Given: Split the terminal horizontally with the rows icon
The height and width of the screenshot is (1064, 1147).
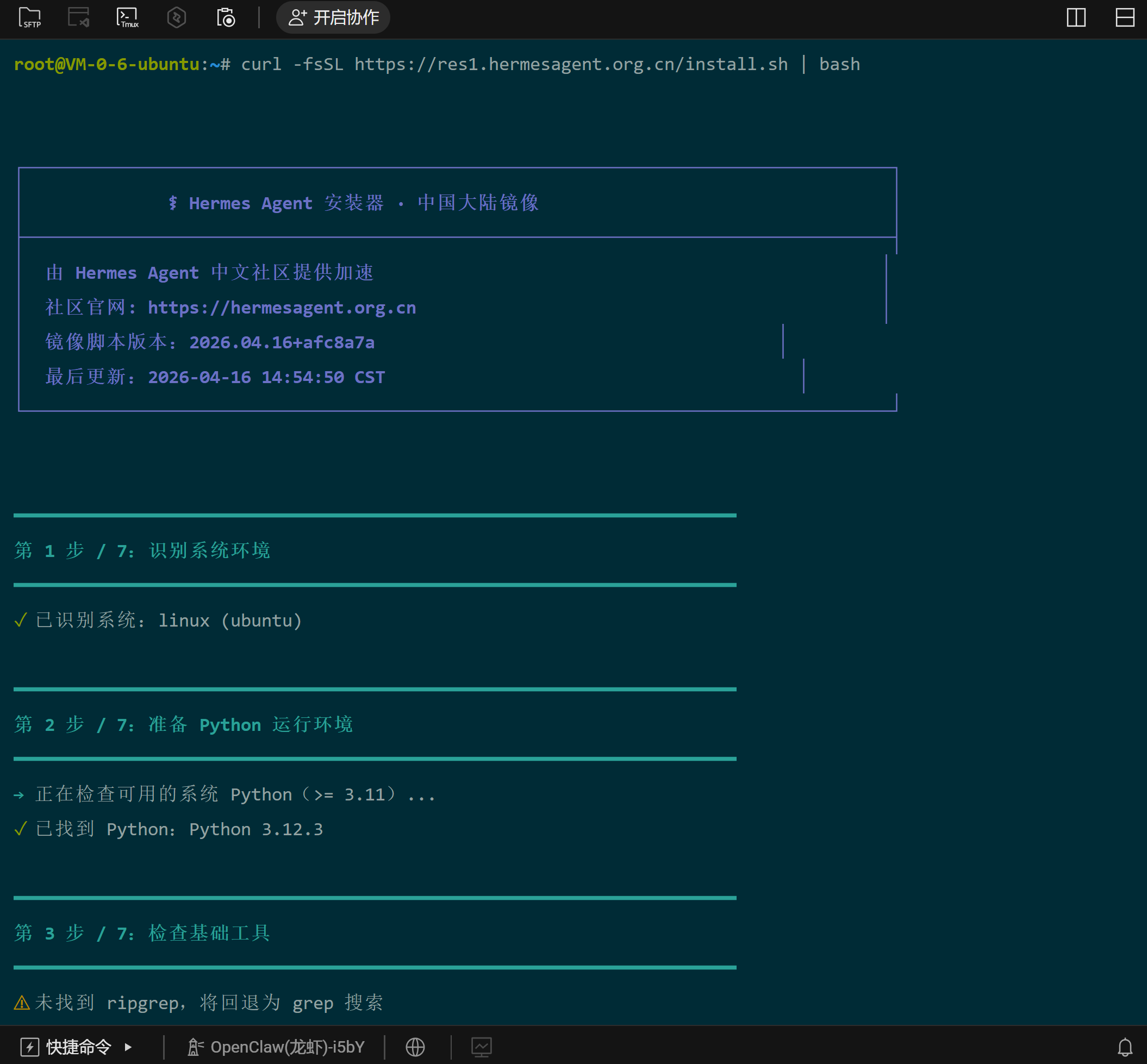Looking at the screenshot, I should (x=1125, y=17).
